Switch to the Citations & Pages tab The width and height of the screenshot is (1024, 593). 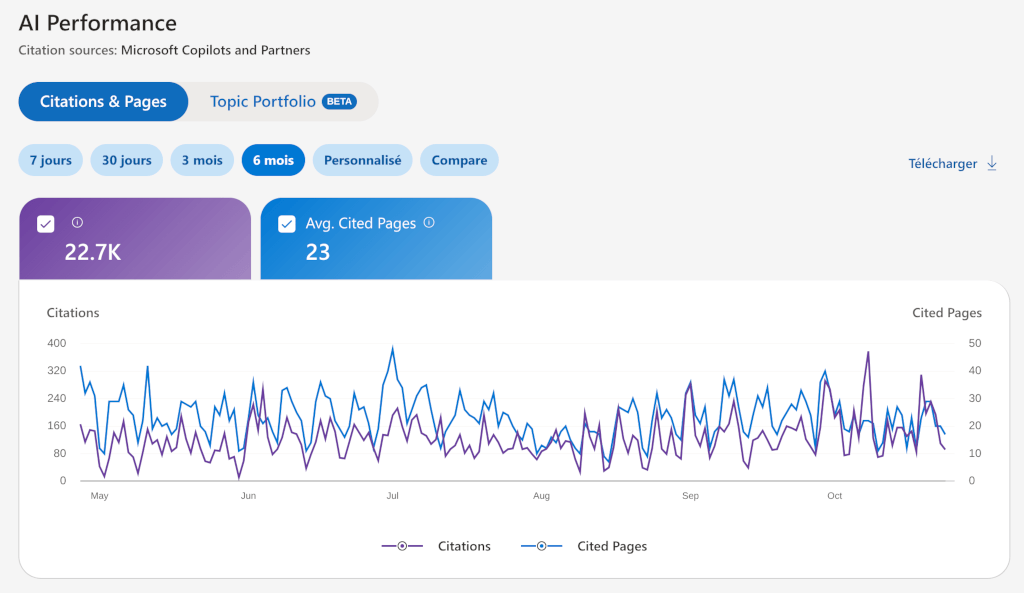(x=103, y=101)
